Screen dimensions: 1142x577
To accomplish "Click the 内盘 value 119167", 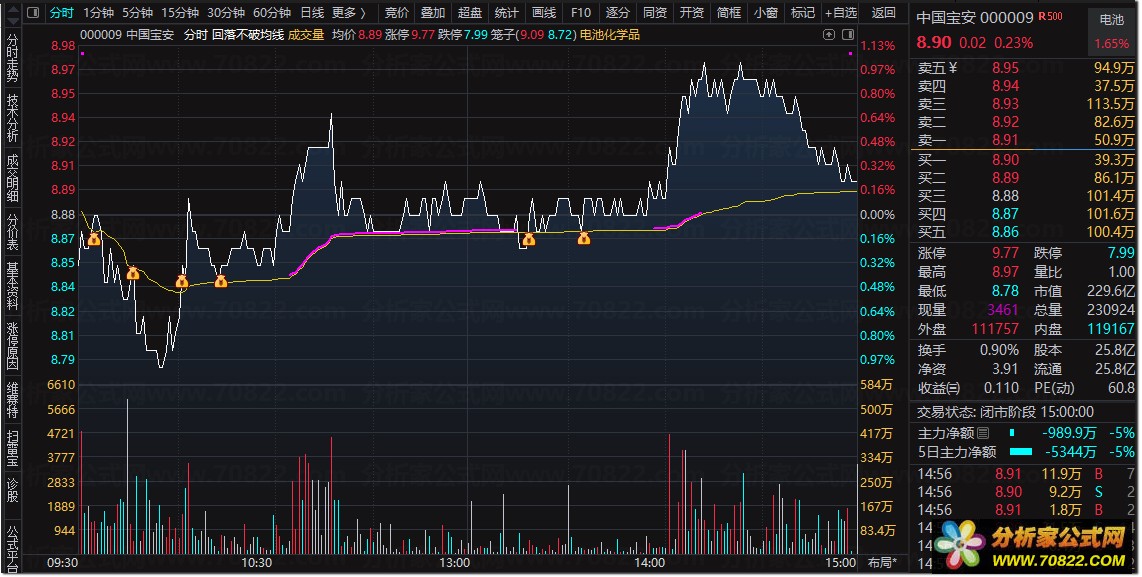I will coord(1111,329).
